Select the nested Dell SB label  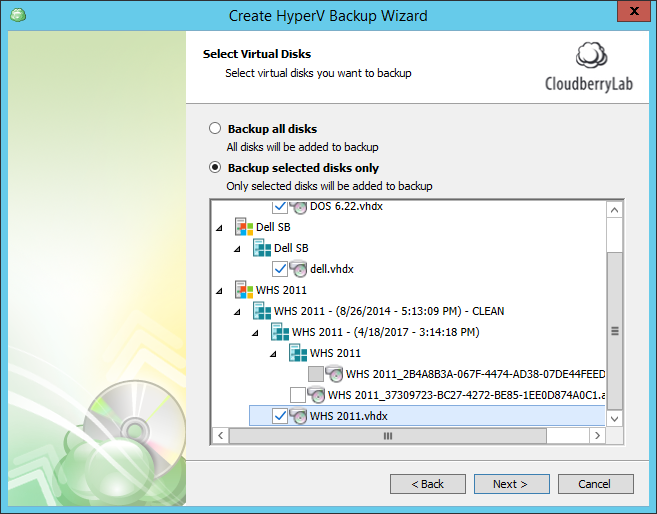[x=291, y=248]
